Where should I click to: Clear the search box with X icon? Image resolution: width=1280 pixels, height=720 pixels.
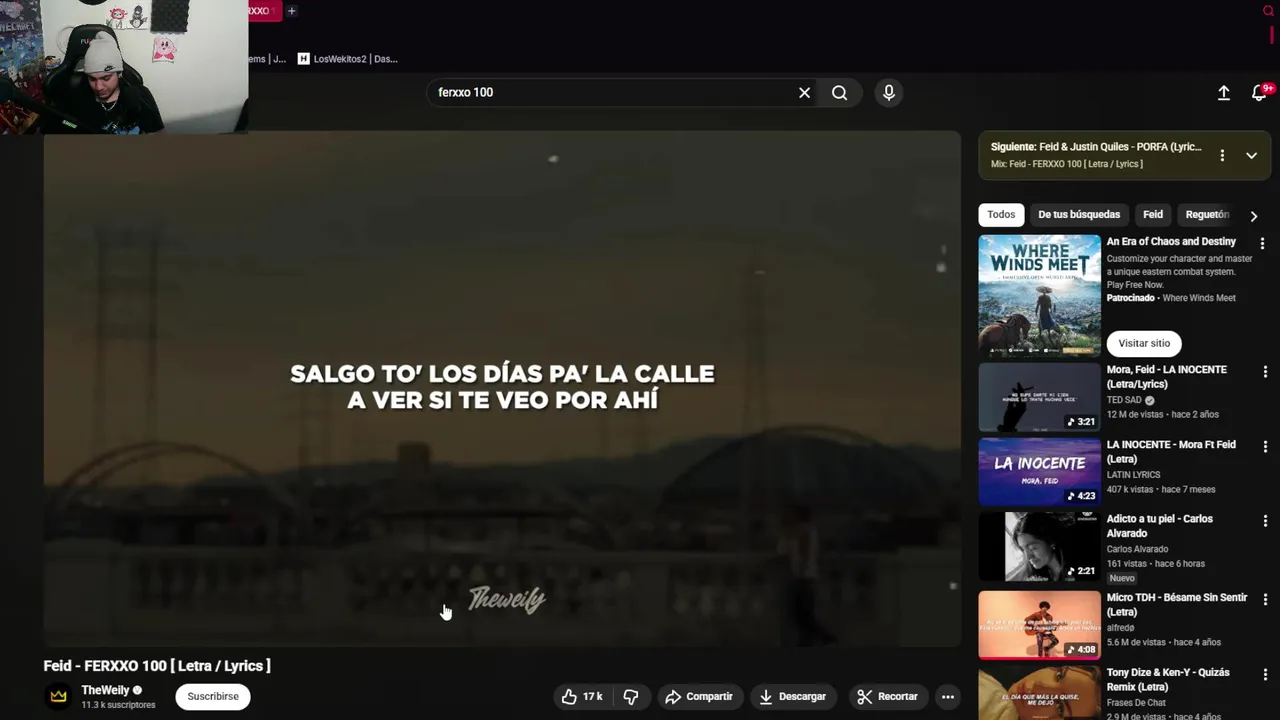[x=804, y=92]
